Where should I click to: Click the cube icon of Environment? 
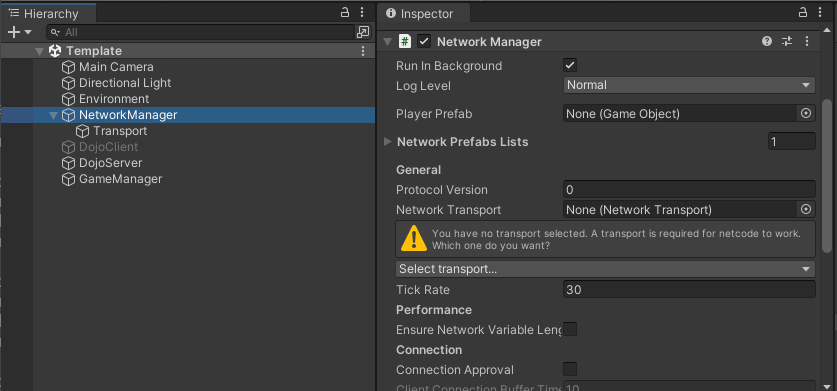click(68, 99)
